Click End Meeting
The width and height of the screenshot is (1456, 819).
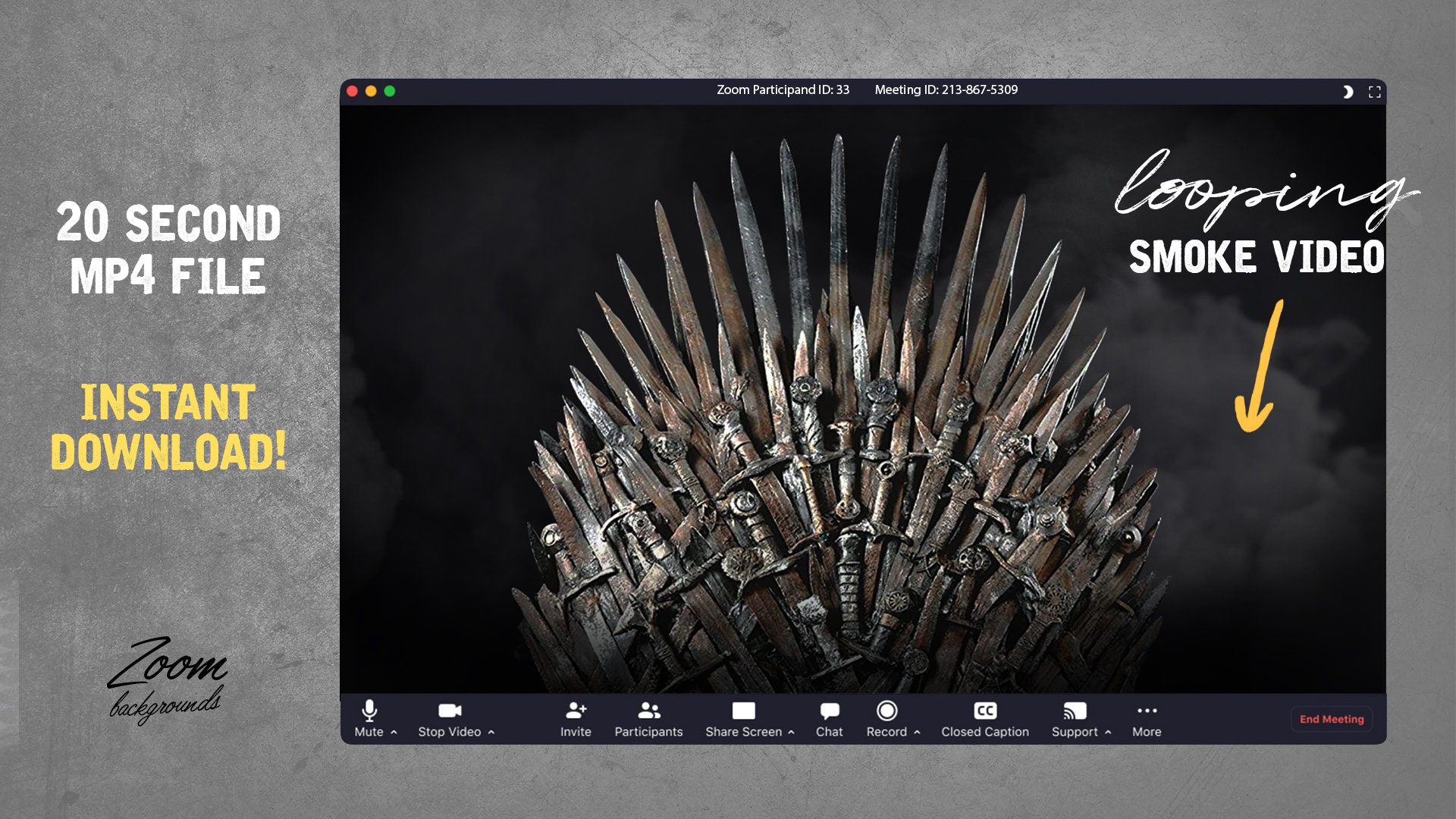[1331, 719]
